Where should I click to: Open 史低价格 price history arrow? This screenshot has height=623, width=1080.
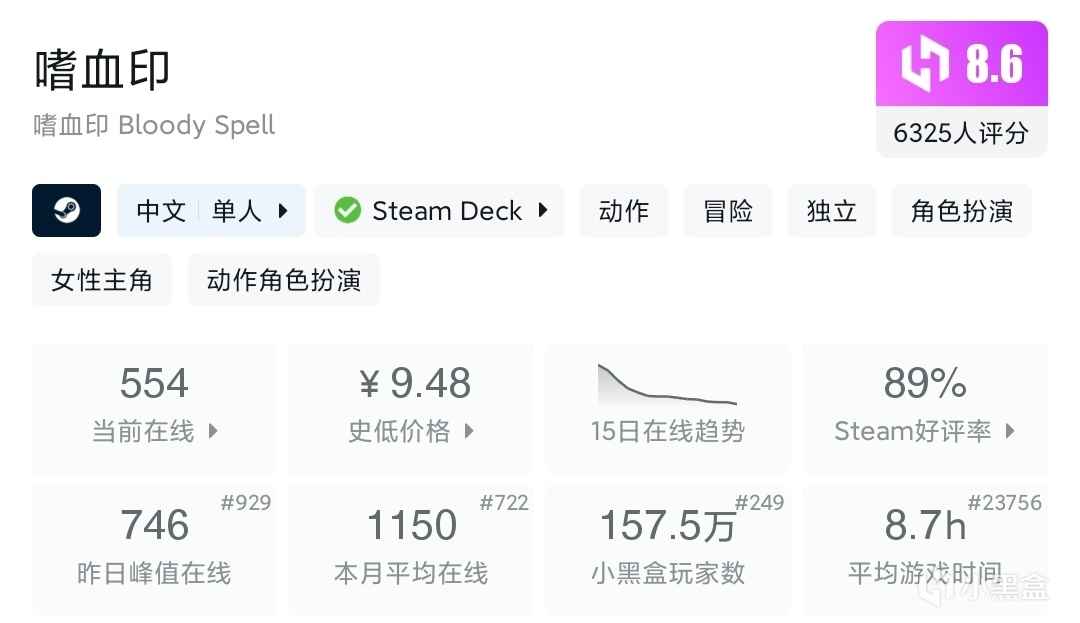pyautogui.click(x=469, y=432)
